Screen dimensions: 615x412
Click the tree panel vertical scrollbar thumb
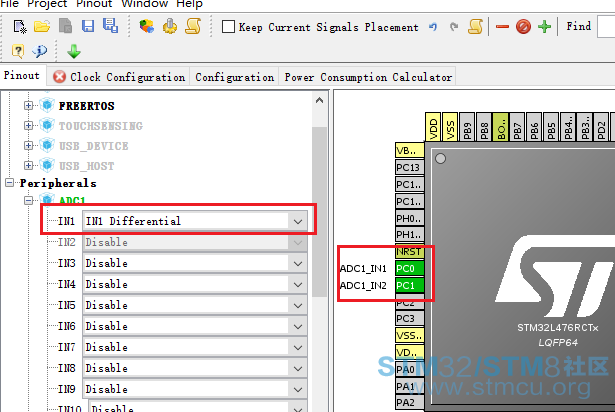click(x=320, y=212)
